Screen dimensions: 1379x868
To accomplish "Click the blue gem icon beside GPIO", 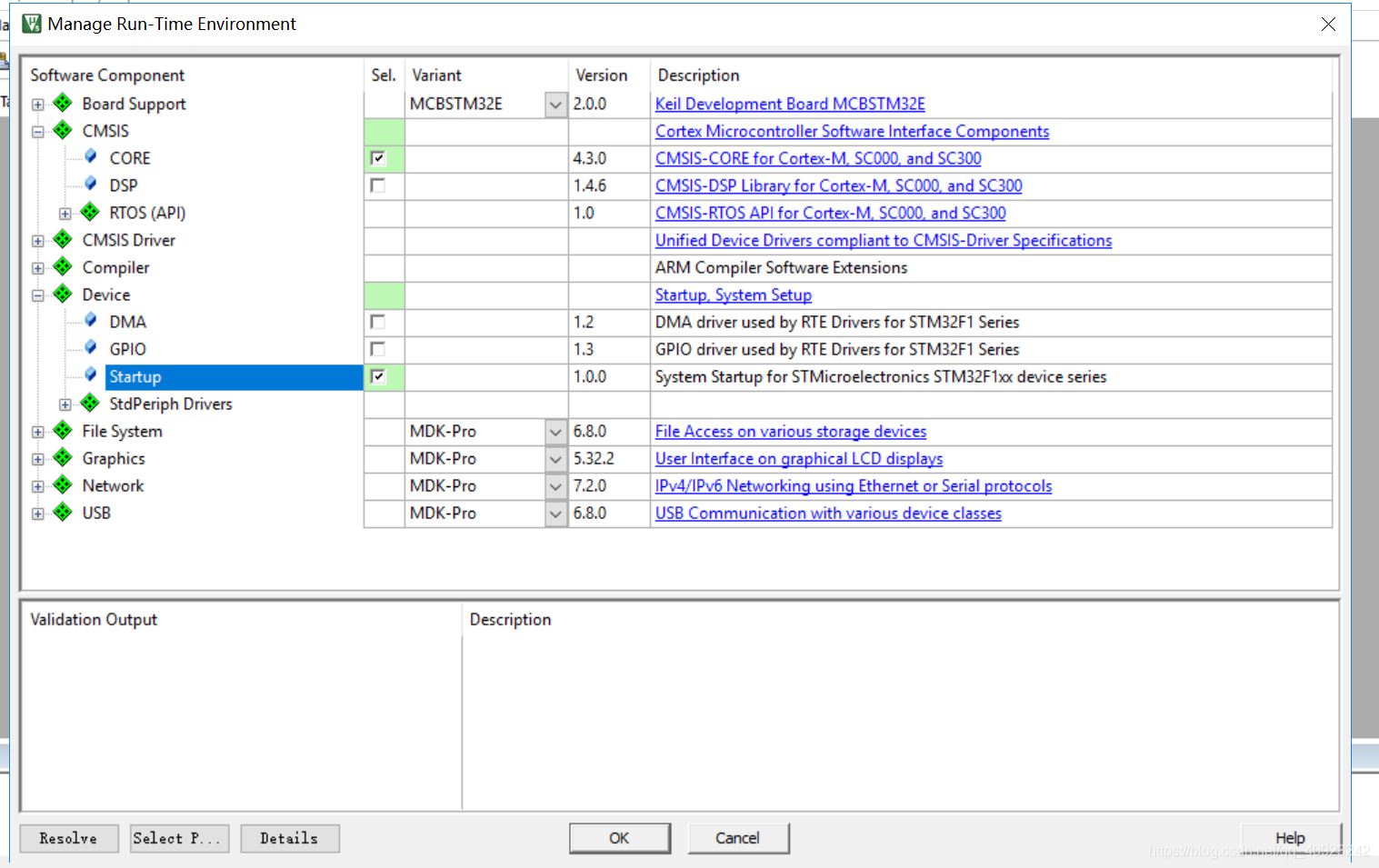I will (91, 347).
